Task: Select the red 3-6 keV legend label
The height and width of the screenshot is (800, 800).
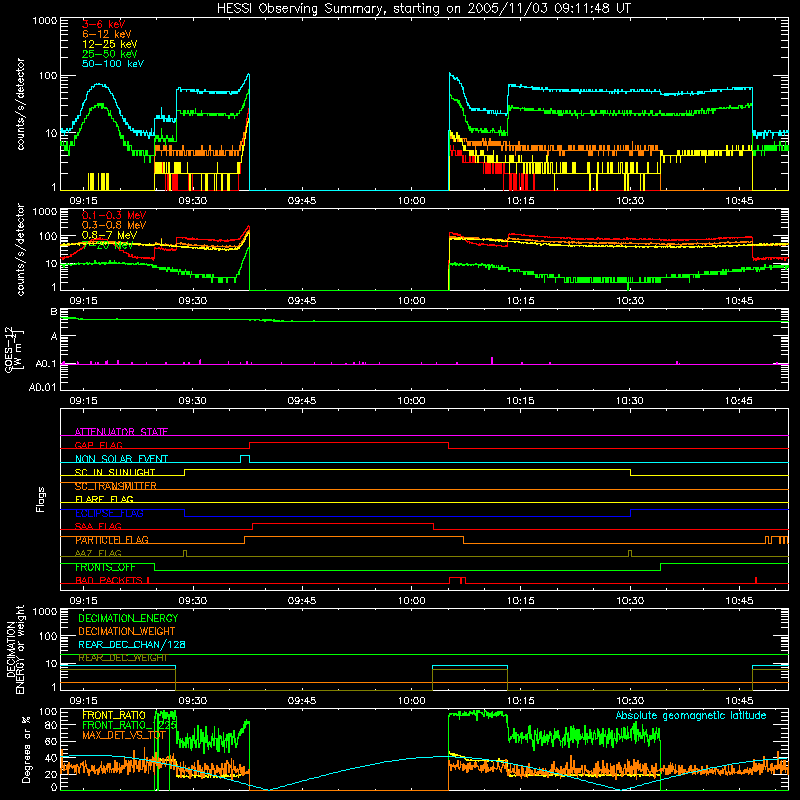Action: (x=104, y=24)
